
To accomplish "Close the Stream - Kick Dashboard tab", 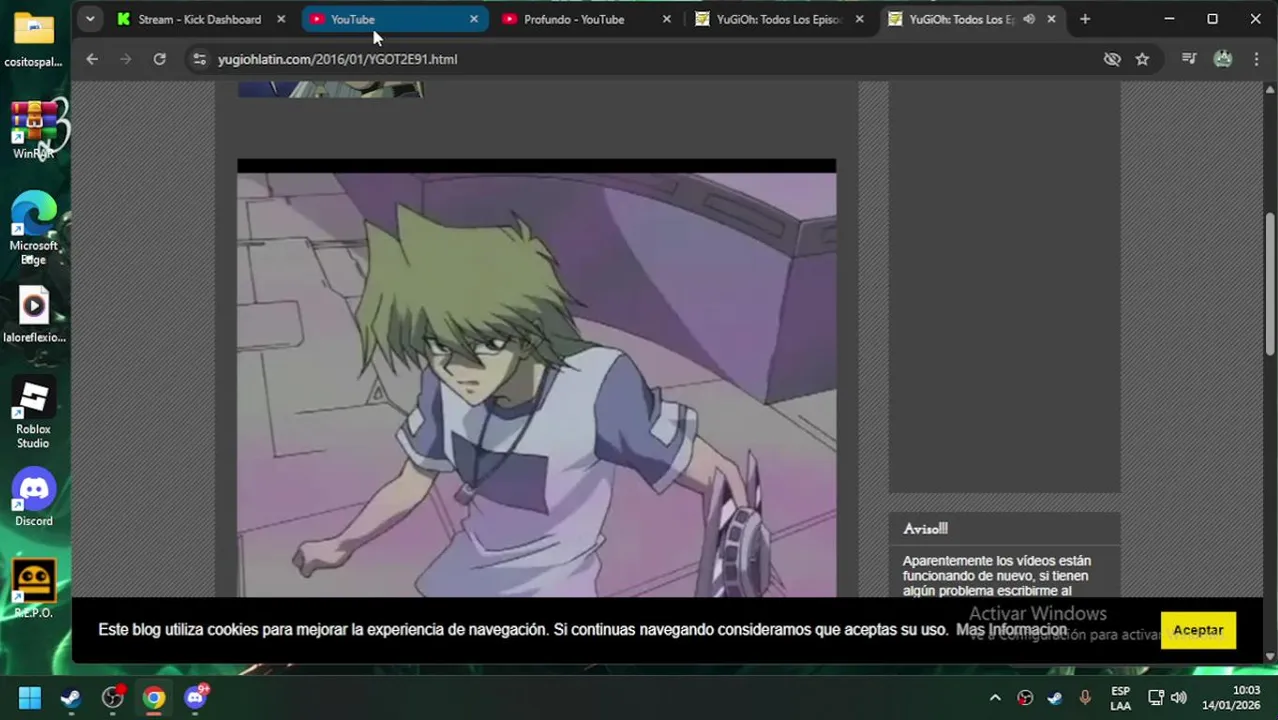I will (x=281, y=19).
